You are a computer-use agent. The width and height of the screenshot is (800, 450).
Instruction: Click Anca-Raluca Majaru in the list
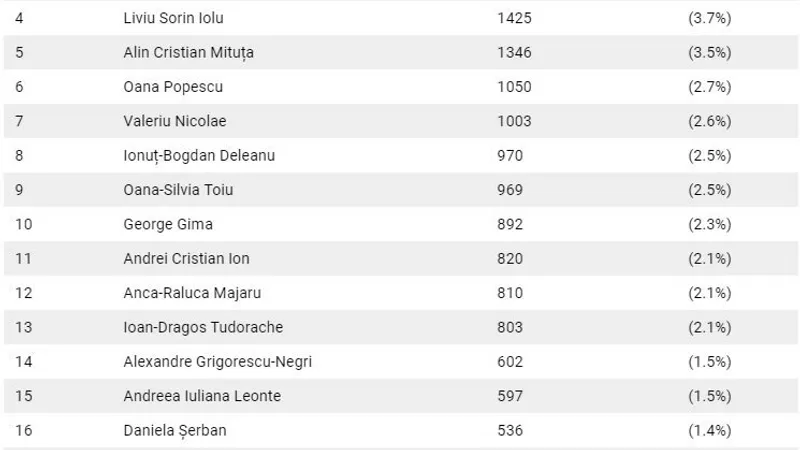click(x=192, y=293)
